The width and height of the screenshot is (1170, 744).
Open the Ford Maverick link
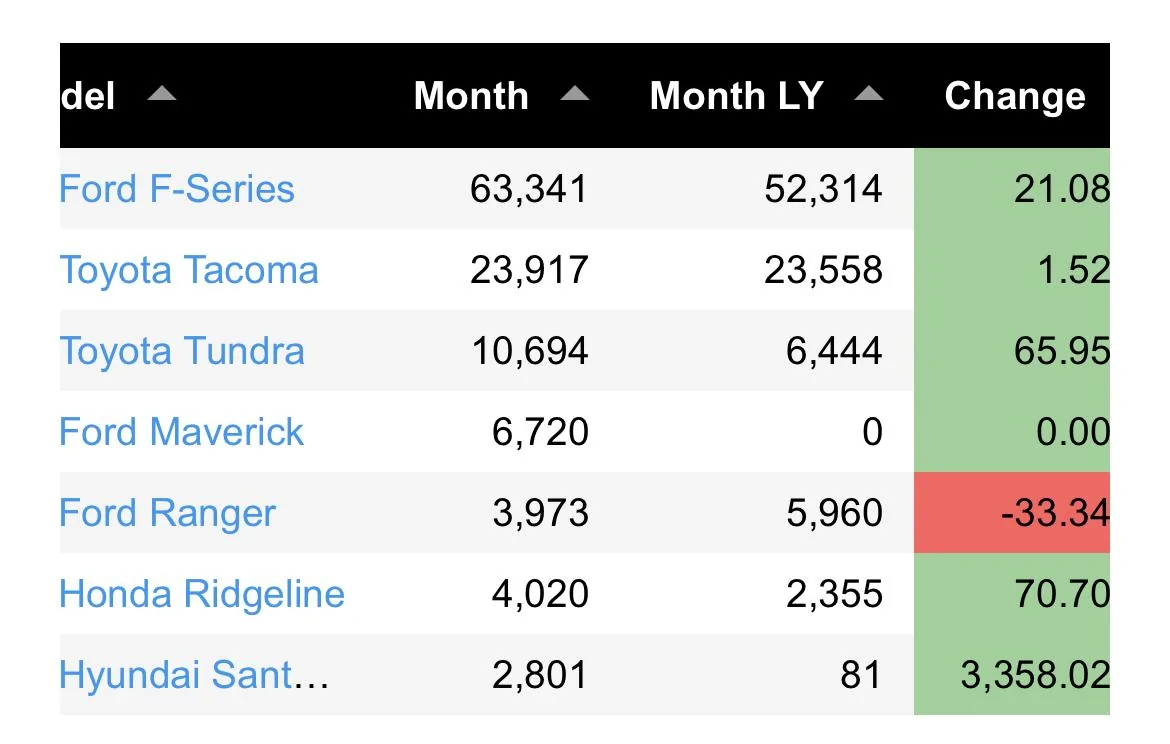(181, 432)
